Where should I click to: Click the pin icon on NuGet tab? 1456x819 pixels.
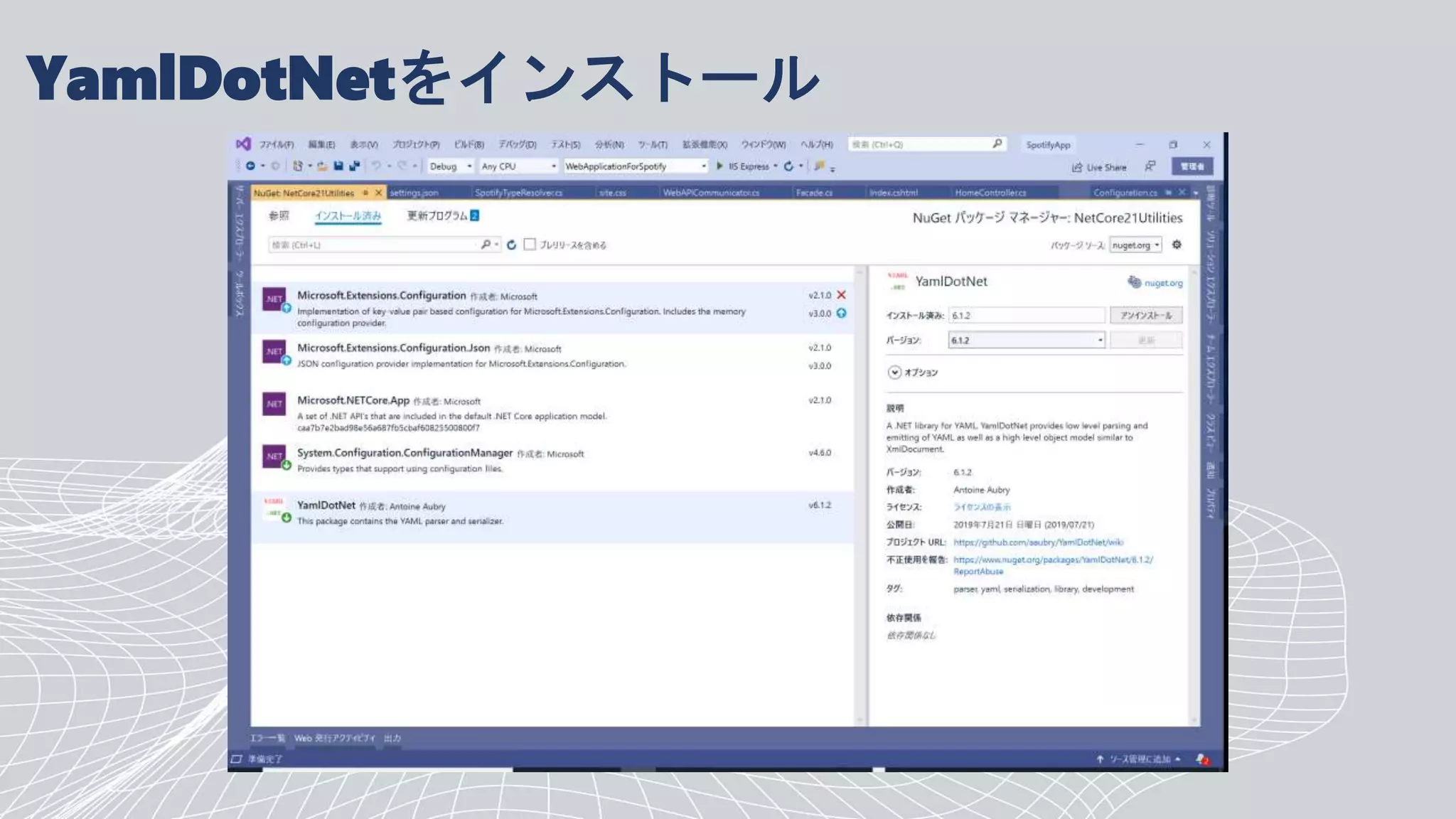click(365, 193)
